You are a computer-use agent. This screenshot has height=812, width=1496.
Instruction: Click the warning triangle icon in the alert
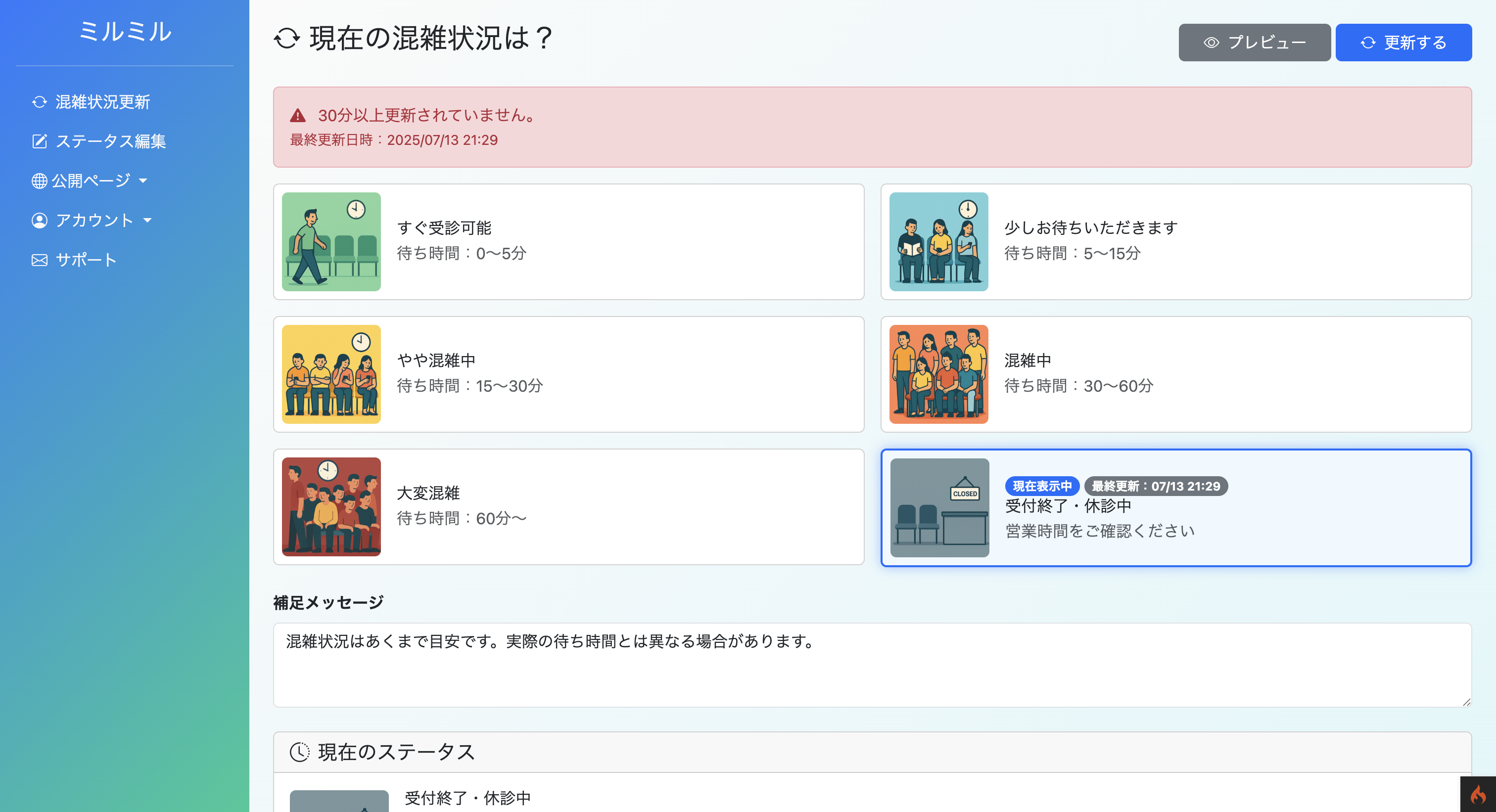click(x=298, y=116)
